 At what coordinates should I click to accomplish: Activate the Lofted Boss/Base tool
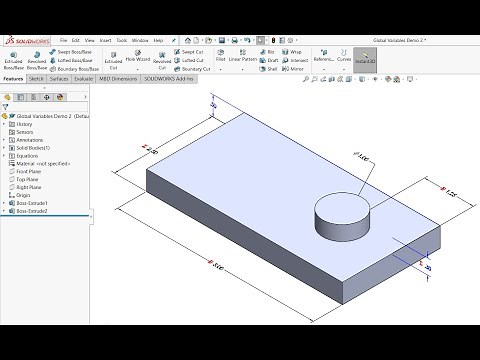coord(71,60)
